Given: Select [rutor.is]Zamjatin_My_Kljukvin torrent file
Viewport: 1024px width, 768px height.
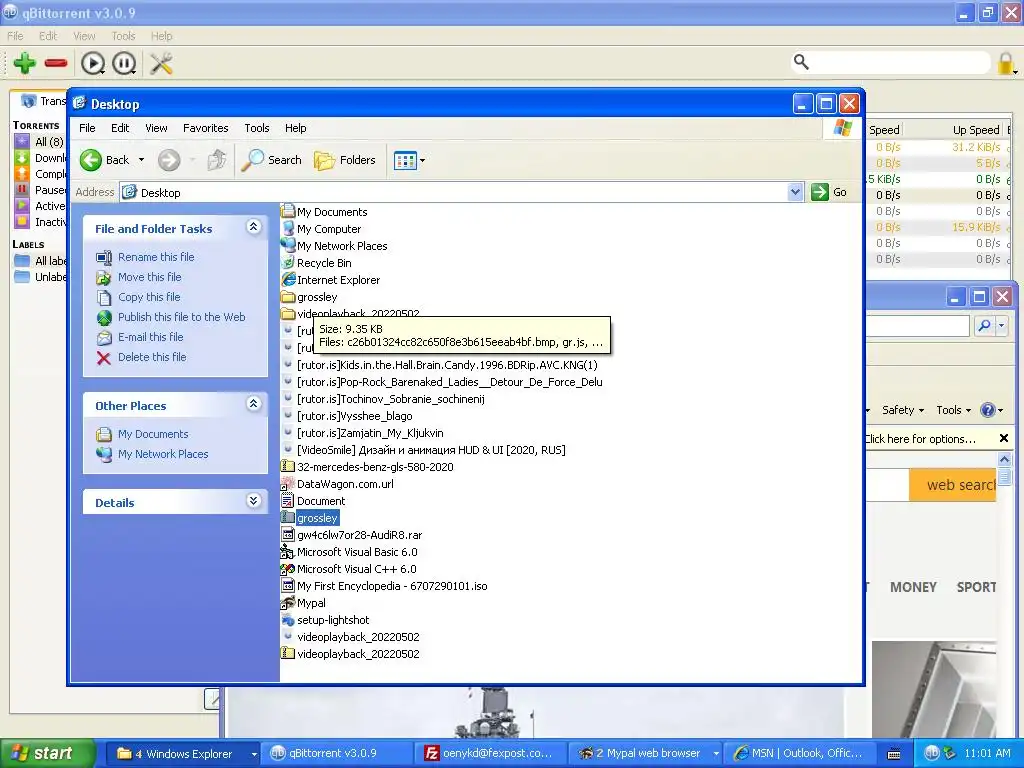Looking at the screenshot, I should (x=364, y=433).
